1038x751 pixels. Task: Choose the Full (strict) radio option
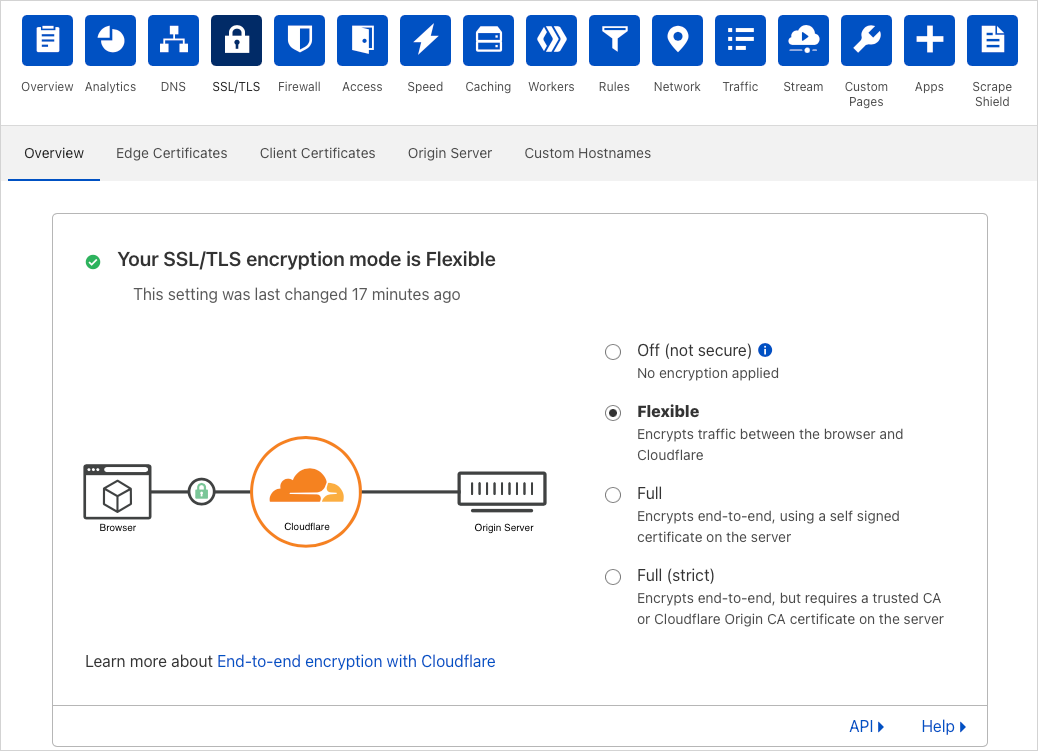coord(613,576)
